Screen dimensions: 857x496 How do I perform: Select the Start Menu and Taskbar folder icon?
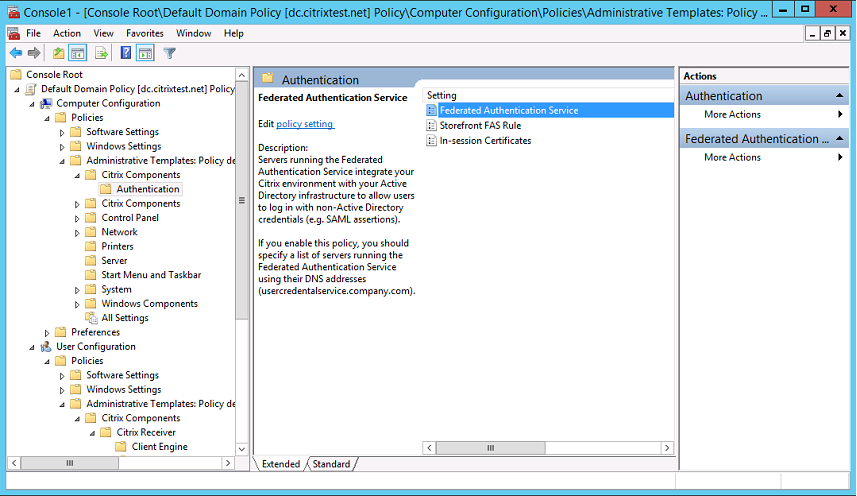[x=91, y=275]
